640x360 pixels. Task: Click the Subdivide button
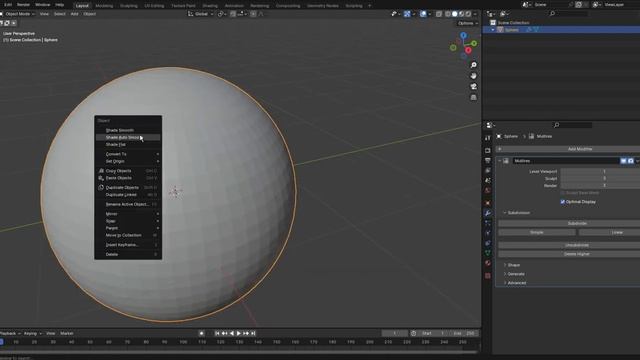point(569,224)
